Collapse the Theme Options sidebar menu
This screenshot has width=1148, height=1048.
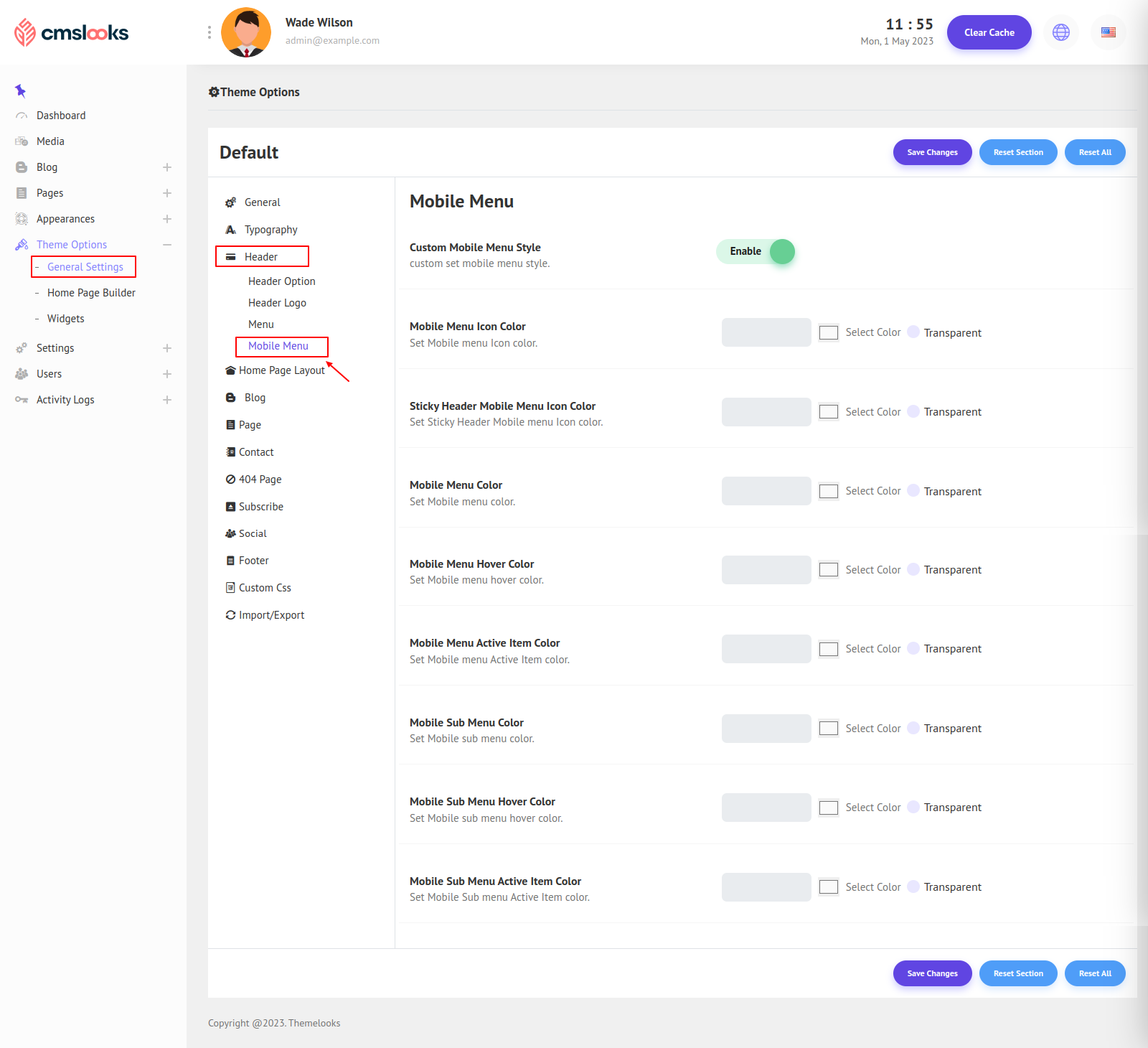(166, 245)
